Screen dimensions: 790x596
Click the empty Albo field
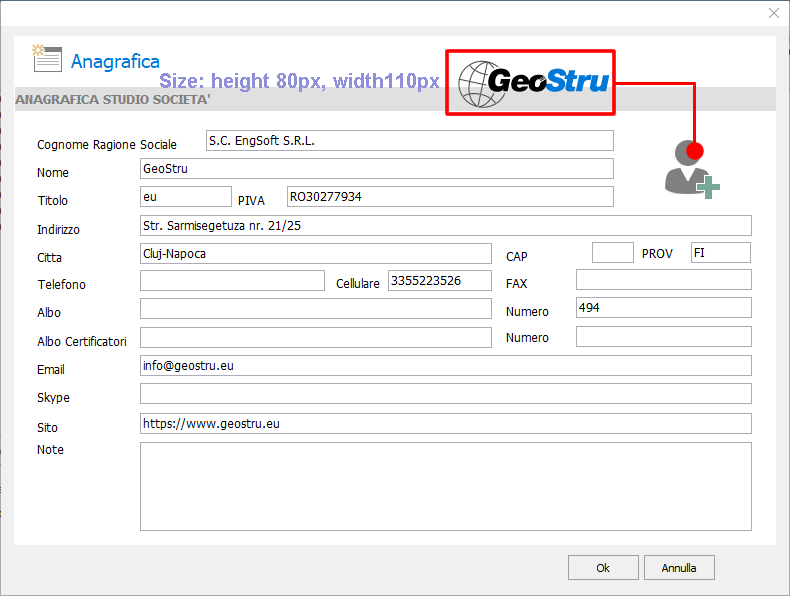[x=315, y=308]
